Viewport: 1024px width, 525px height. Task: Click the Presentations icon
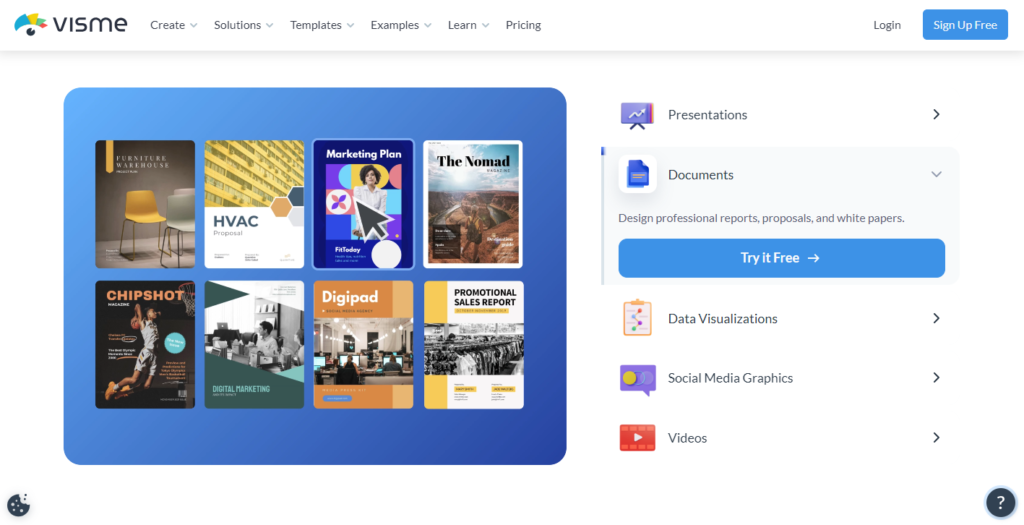click(637, 115)
